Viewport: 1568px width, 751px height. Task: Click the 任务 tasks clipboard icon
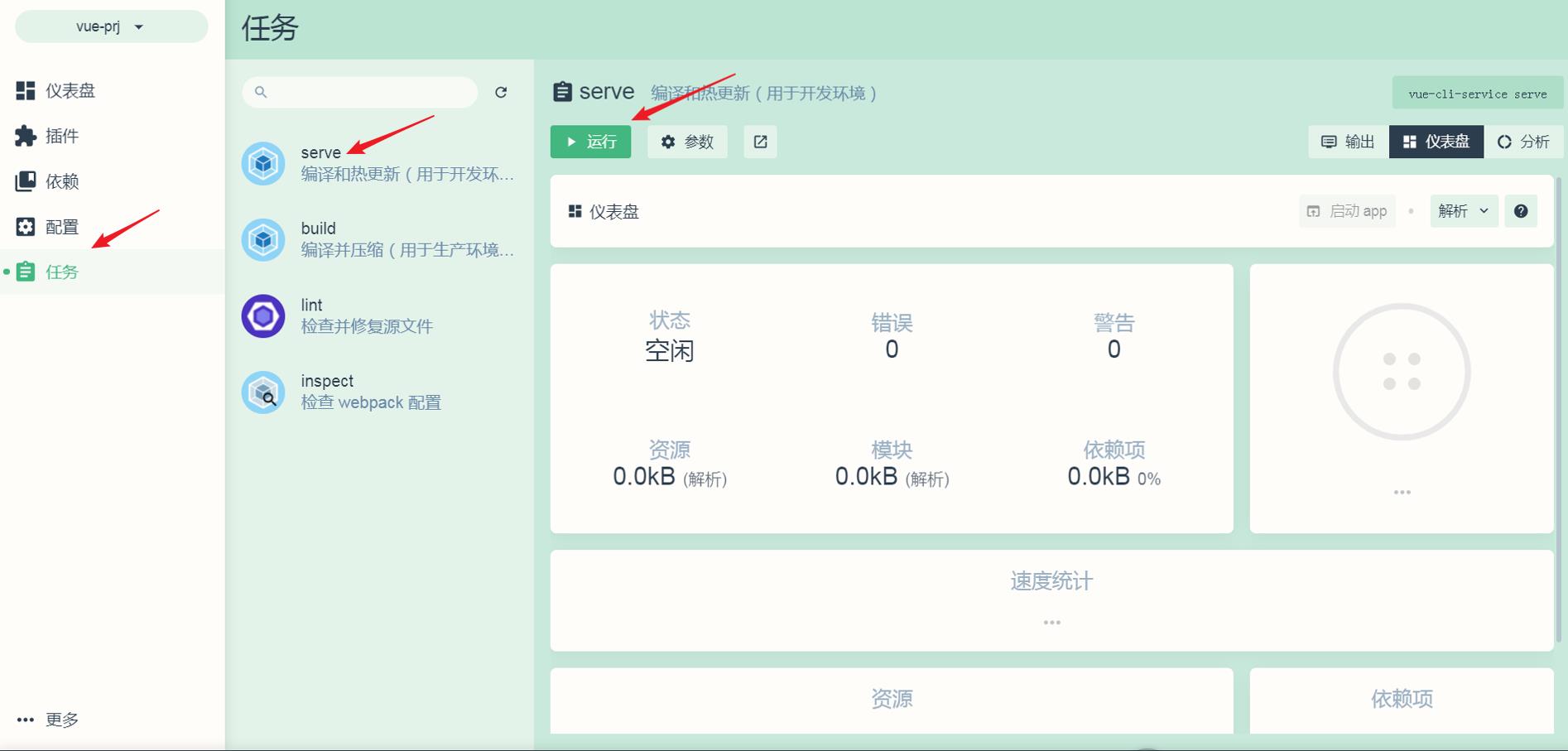click(26, 272)
